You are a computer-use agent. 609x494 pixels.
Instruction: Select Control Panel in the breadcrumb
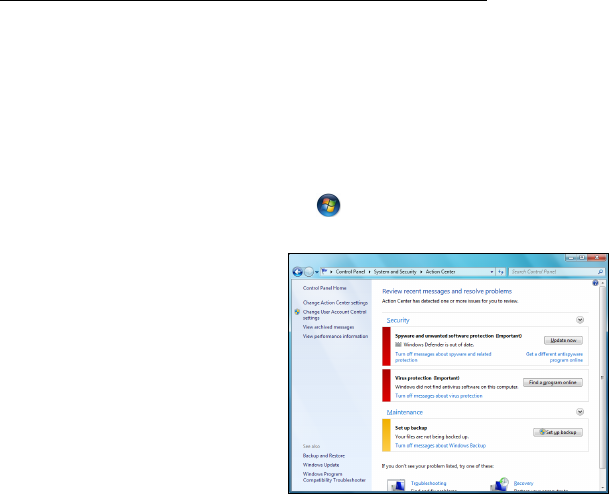coord(350,272)
